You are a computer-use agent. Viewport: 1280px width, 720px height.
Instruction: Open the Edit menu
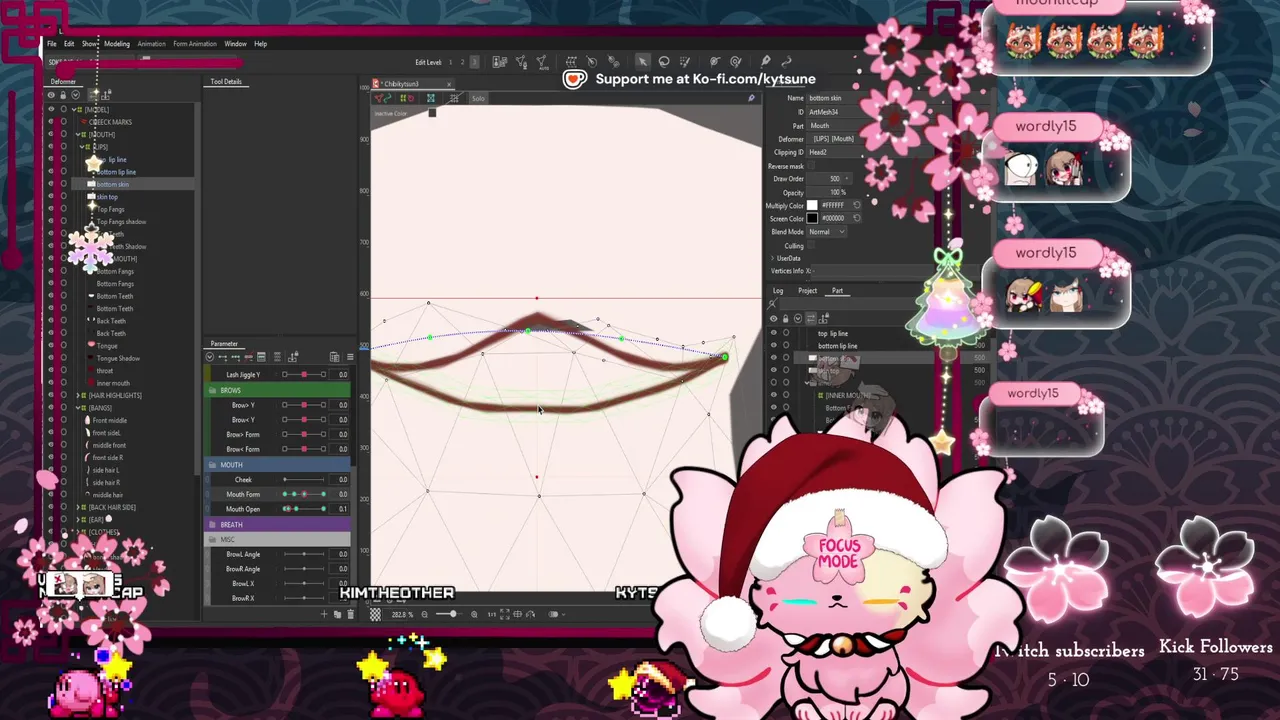point(69,44)
